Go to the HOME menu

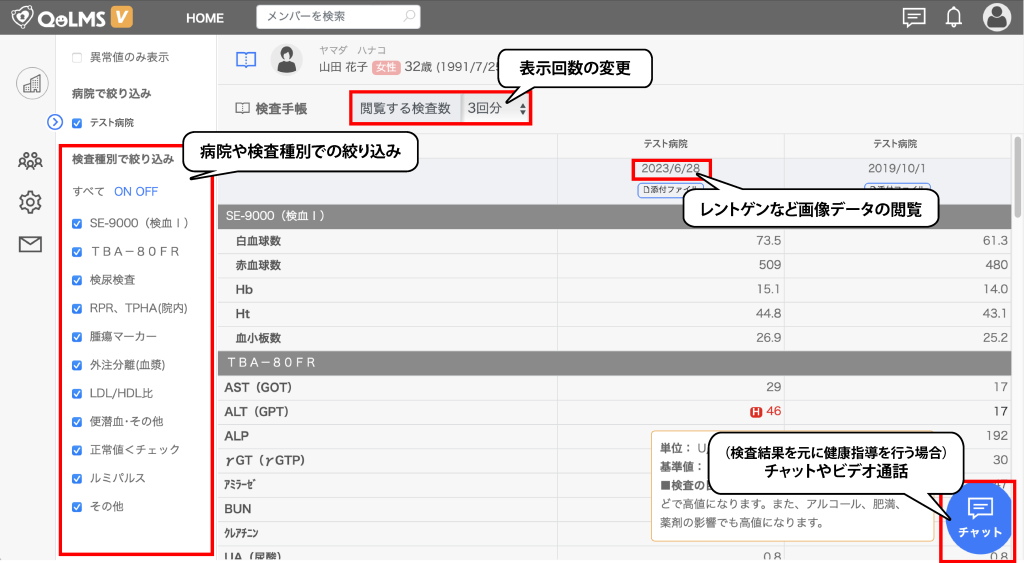(x=205, y=18)
